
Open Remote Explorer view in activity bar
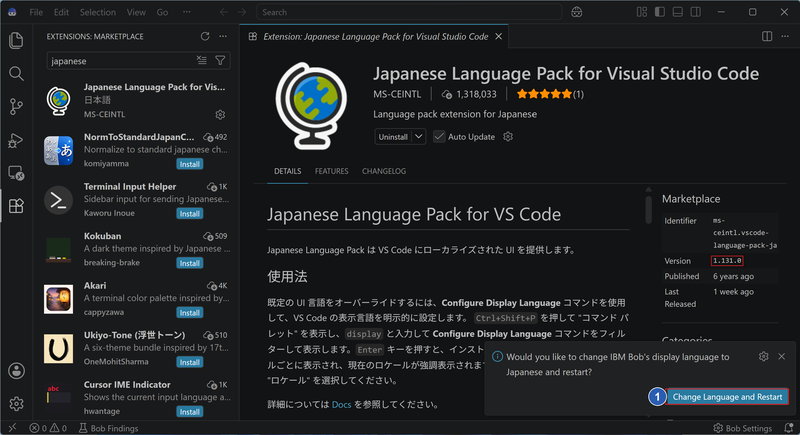16,173
